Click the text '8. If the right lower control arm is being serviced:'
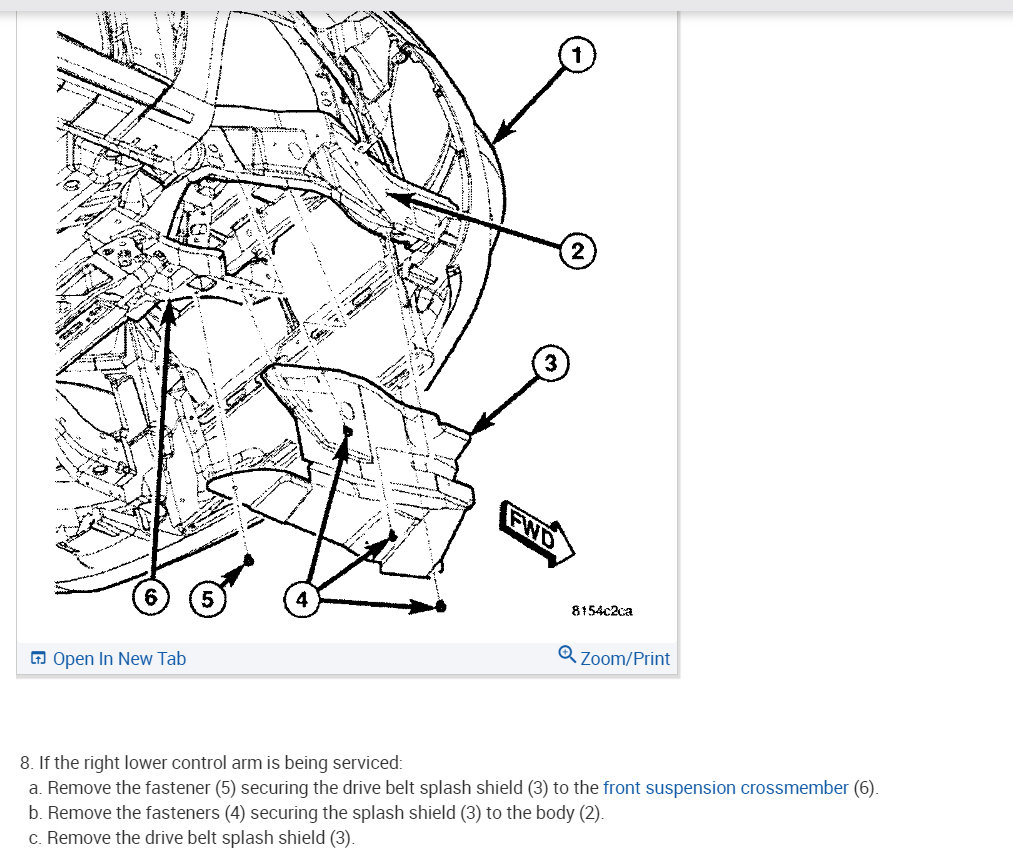1013x862 pixels. [x=211, y=762]
